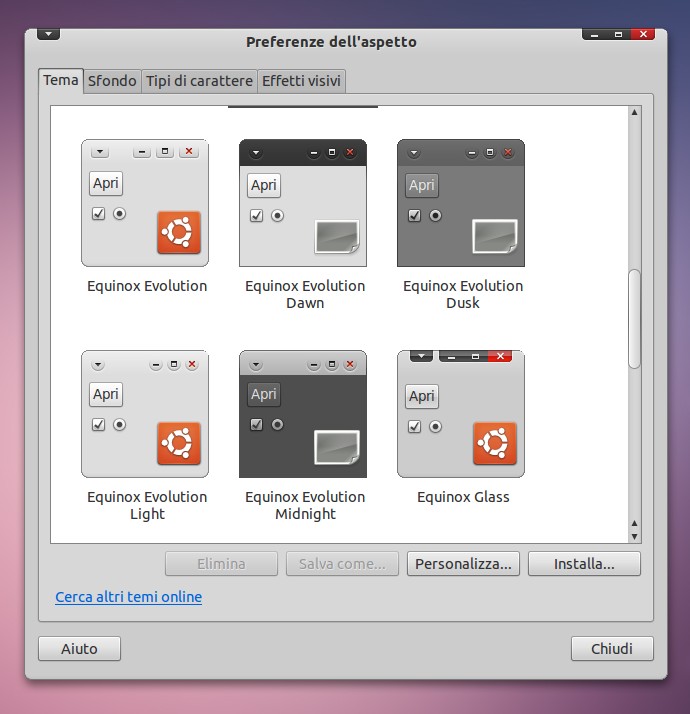Choose the Equinox Evolution Dusk theme thumbnail
690x714 pixels.
click(x=461, y=203)
